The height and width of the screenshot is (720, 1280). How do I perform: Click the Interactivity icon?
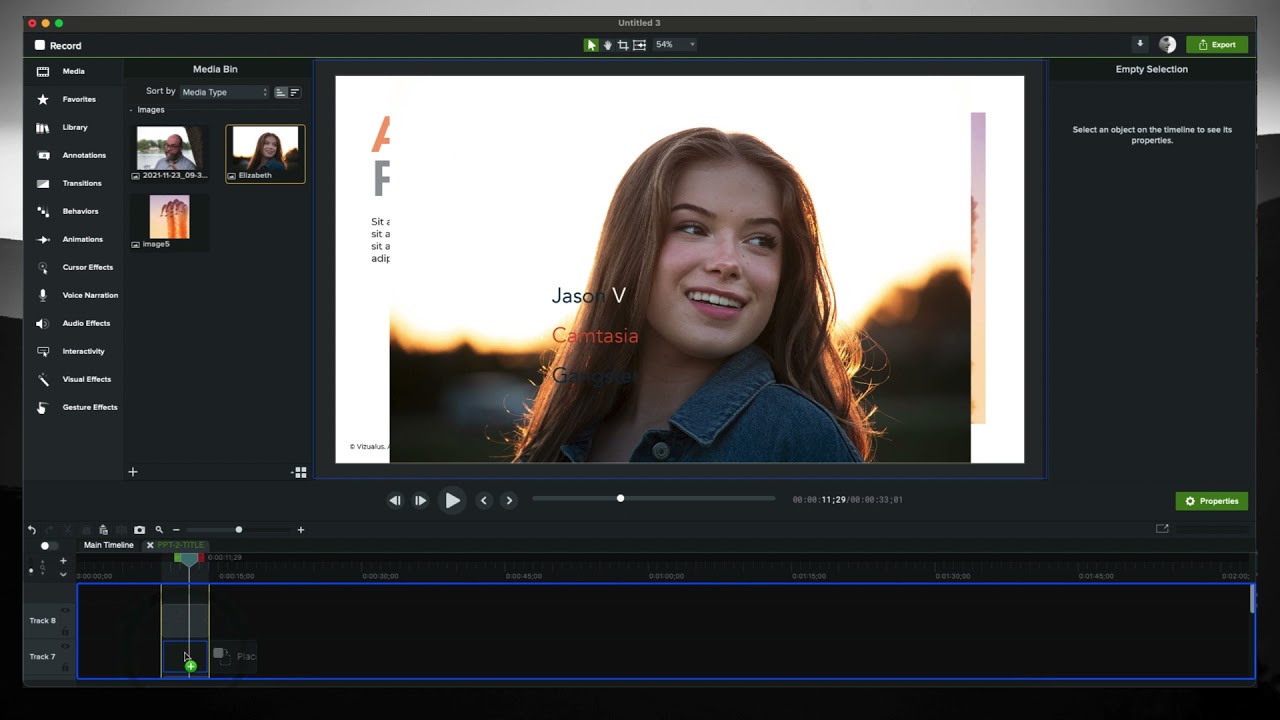pyautogui.click(x=43, y=351)
